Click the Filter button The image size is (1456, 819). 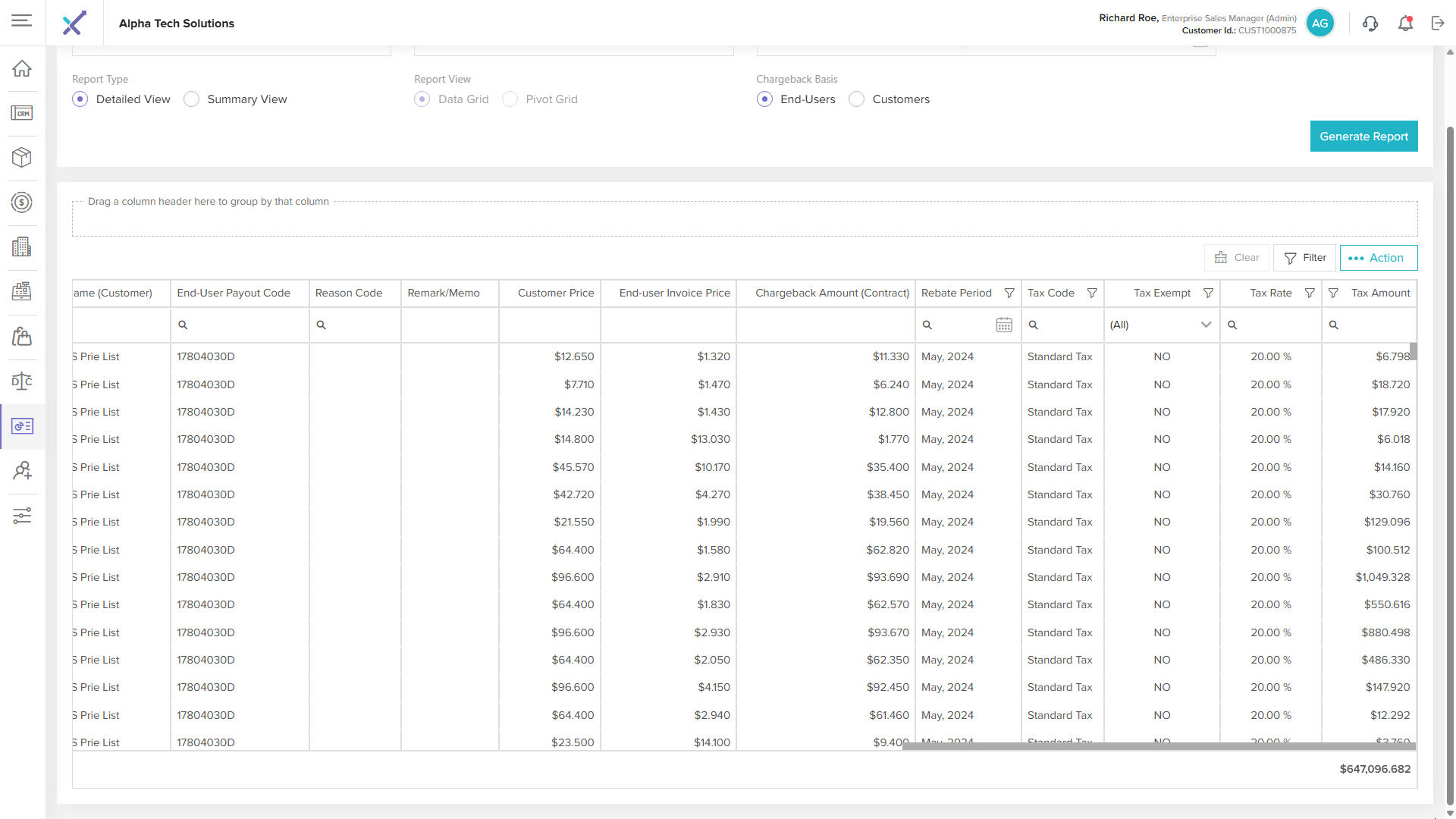tap(1304, 258)
